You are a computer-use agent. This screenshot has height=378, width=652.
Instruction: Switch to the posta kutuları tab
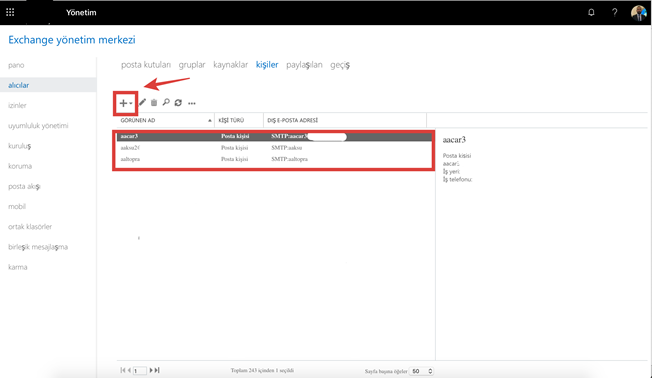(146, 65)
